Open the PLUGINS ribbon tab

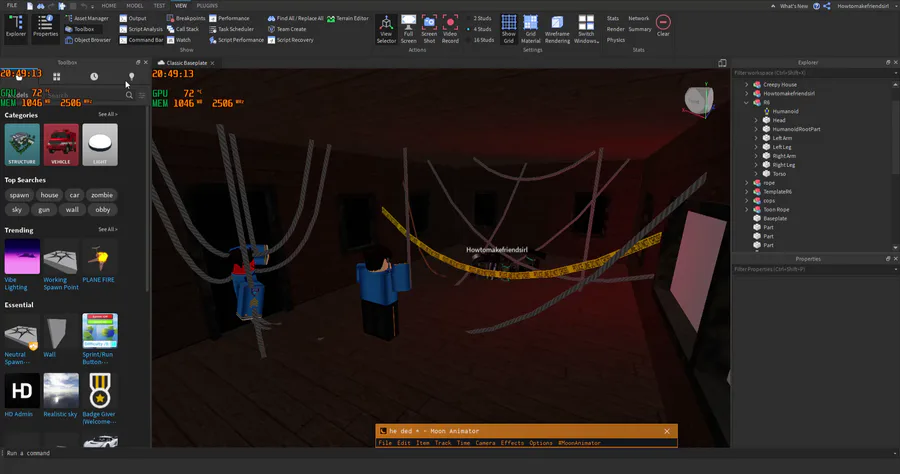point(207,6)
